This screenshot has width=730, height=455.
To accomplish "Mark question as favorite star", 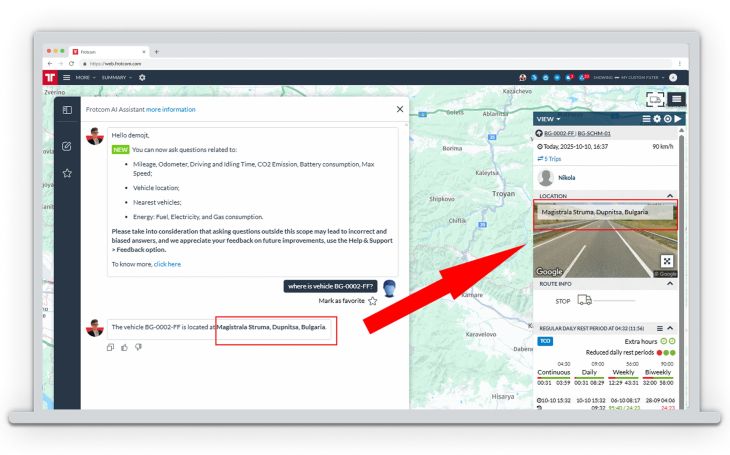I will click(x=372, y=301).
